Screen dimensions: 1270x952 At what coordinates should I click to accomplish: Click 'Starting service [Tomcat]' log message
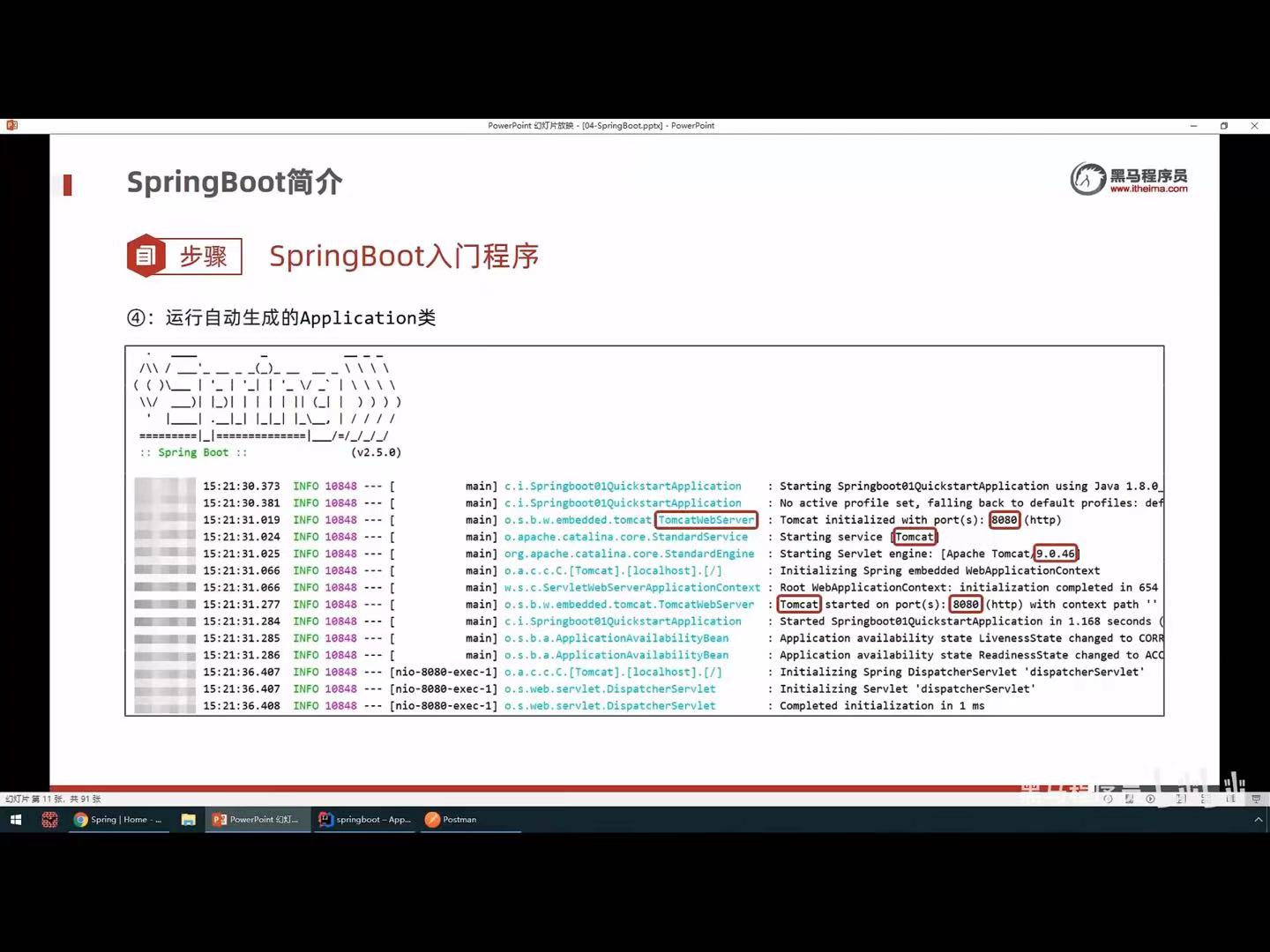coord(858,537)
